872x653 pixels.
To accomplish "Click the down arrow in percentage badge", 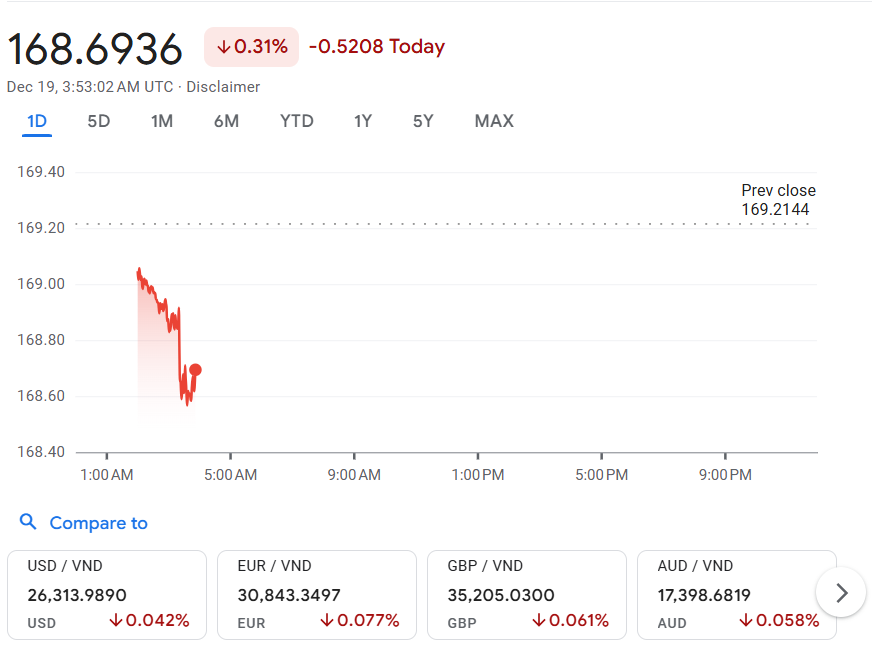I will click(x=223, y=47).
